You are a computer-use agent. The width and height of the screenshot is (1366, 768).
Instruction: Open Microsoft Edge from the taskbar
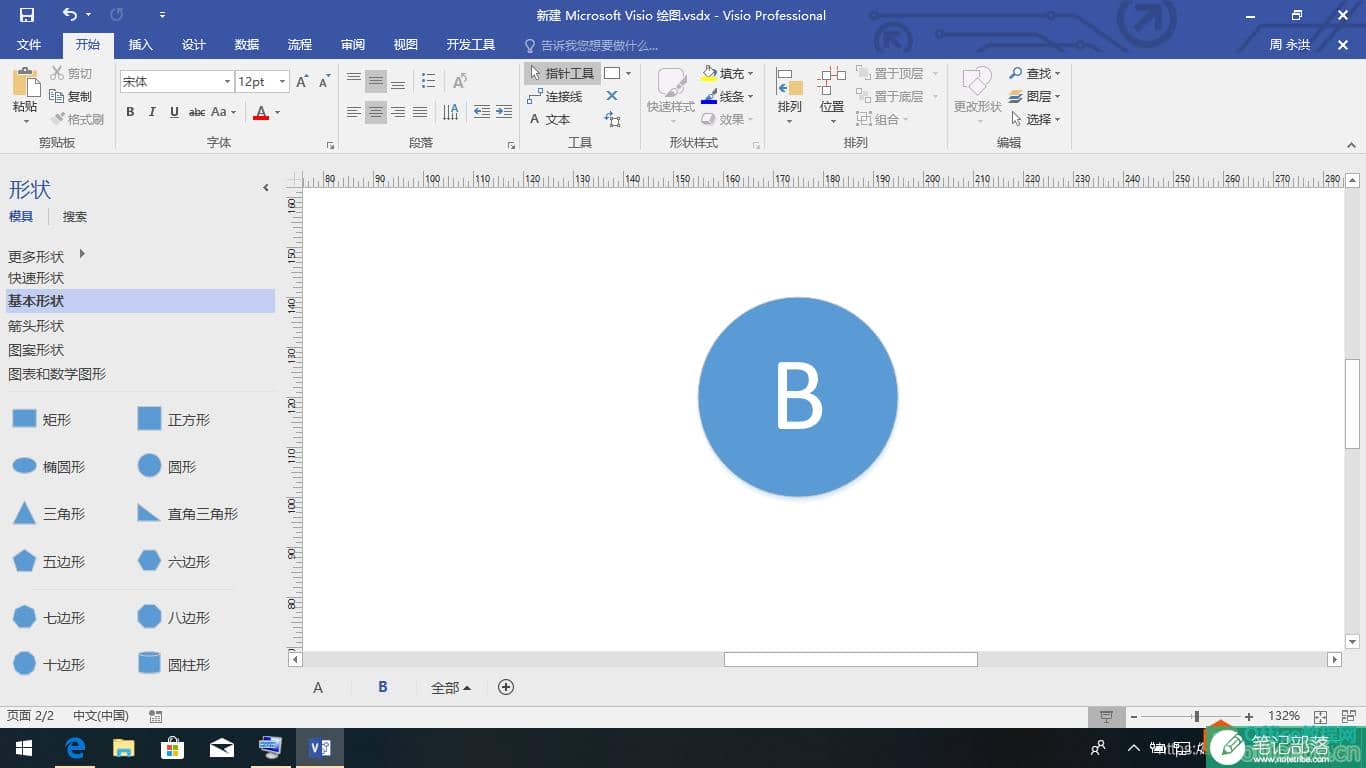coord(75,747)
